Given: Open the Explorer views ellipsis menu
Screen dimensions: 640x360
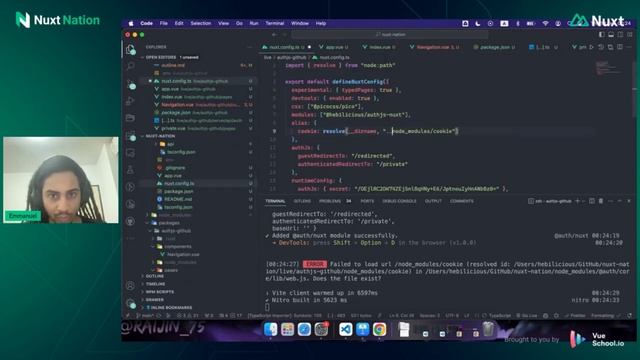Looking at the screenshot, I should pos(249,47).
